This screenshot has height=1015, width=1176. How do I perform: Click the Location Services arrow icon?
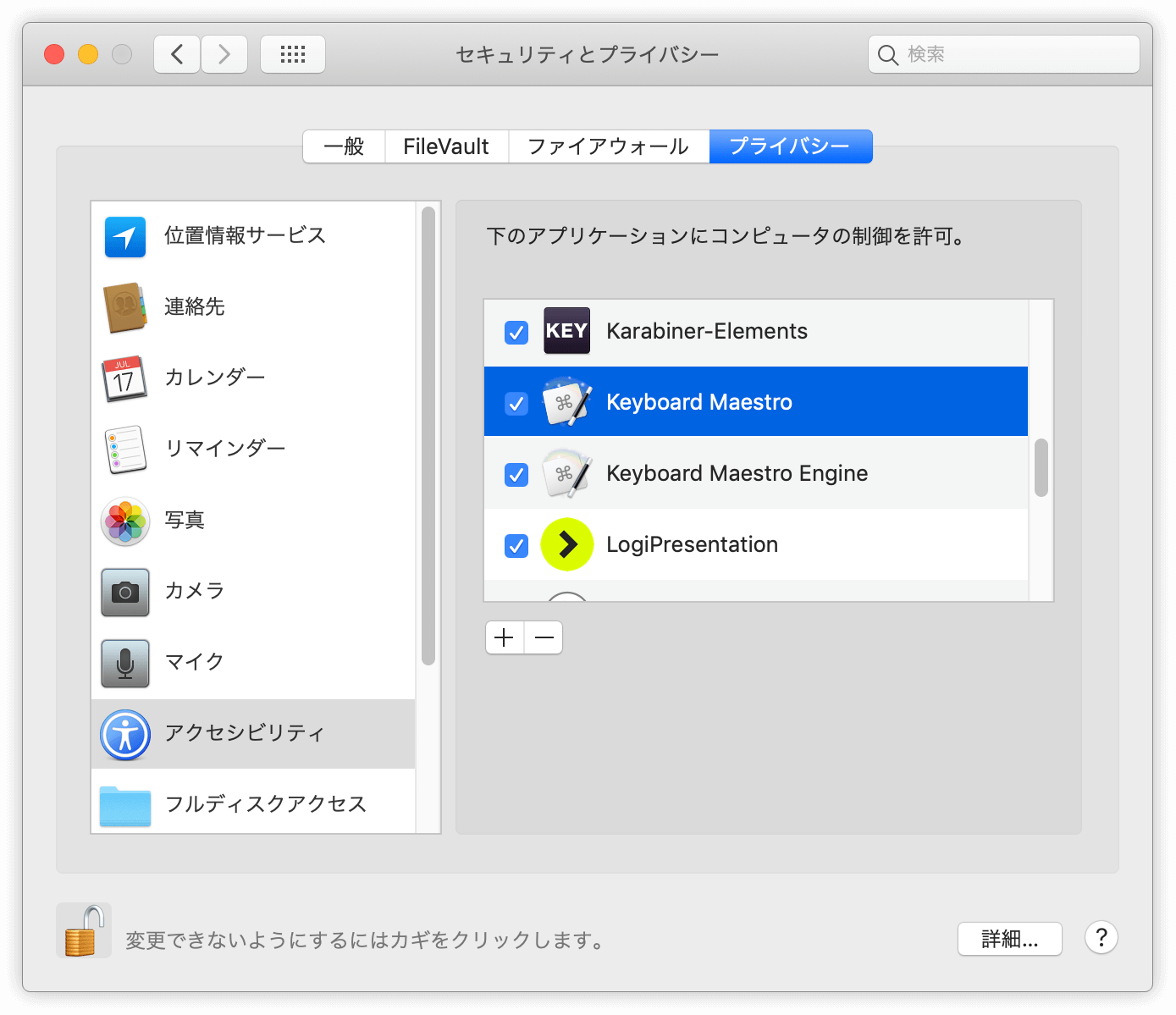(x=125, y=236)
